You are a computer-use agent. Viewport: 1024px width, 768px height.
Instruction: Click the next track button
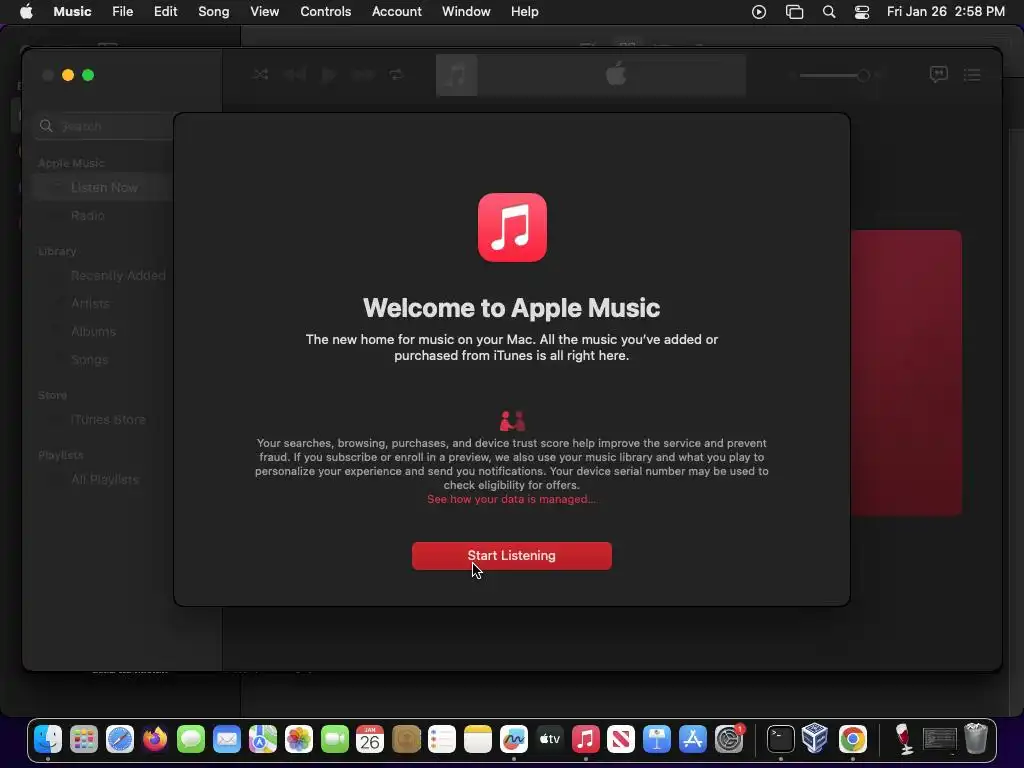(362, 74)
